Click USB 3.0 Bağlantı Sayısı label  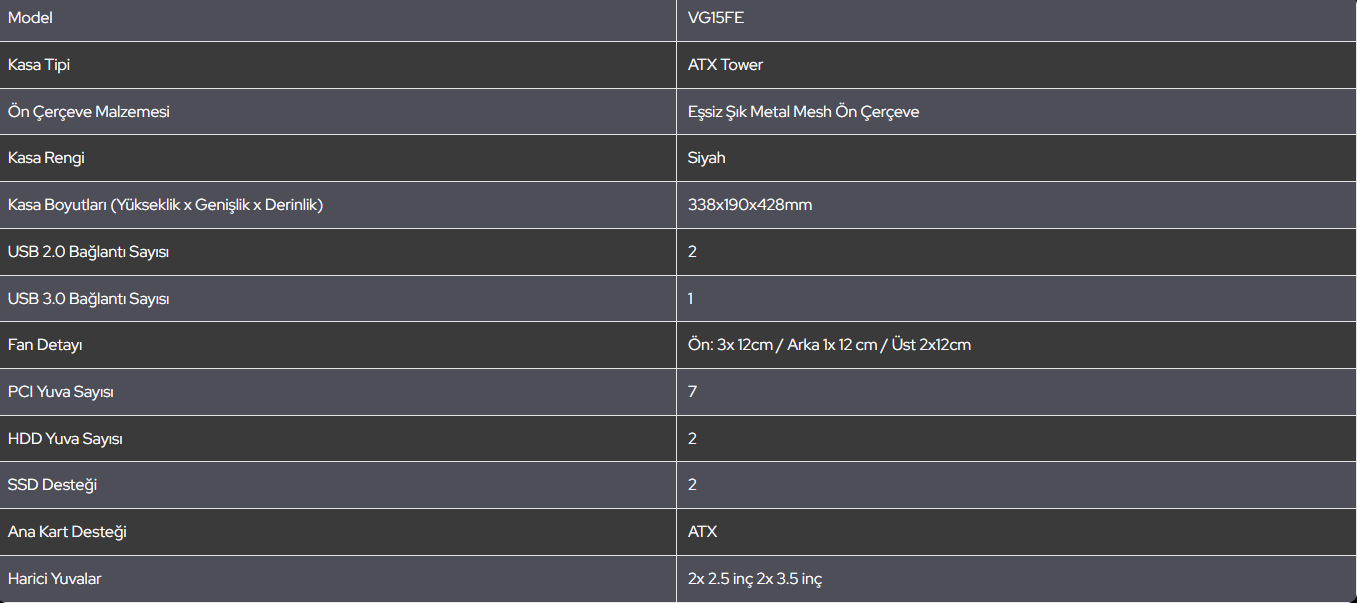click(88, 299)
